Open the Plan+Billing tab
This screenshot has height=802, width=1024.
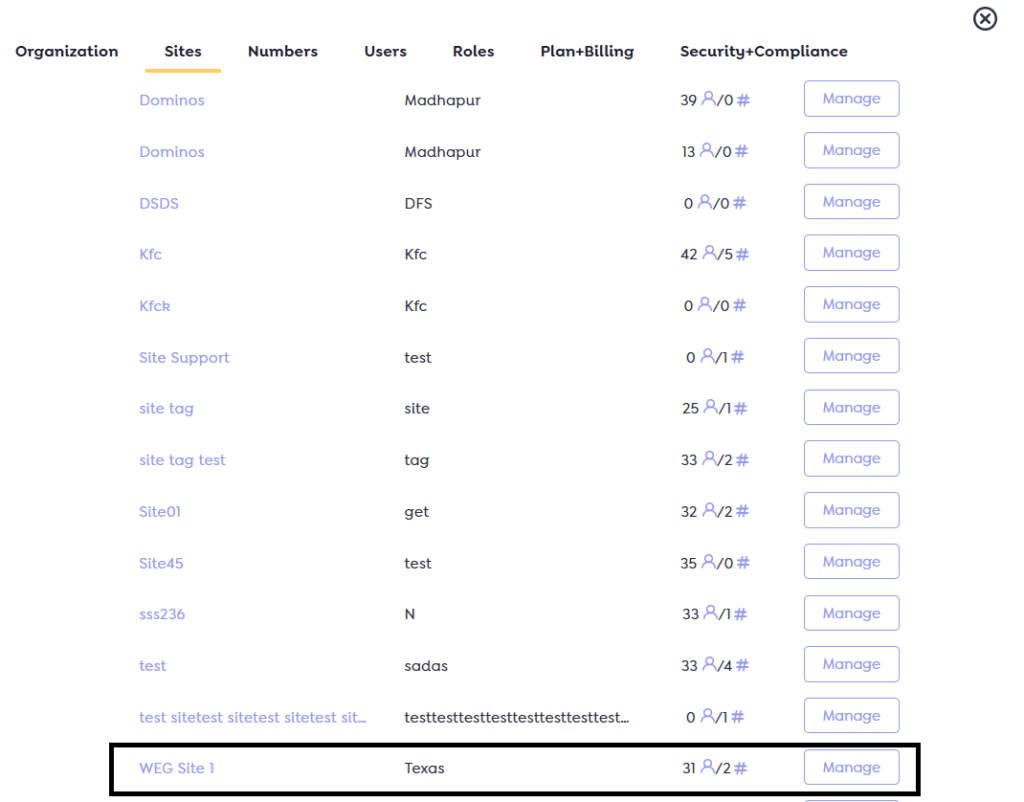pyautogui.click(x=587, y=51)
